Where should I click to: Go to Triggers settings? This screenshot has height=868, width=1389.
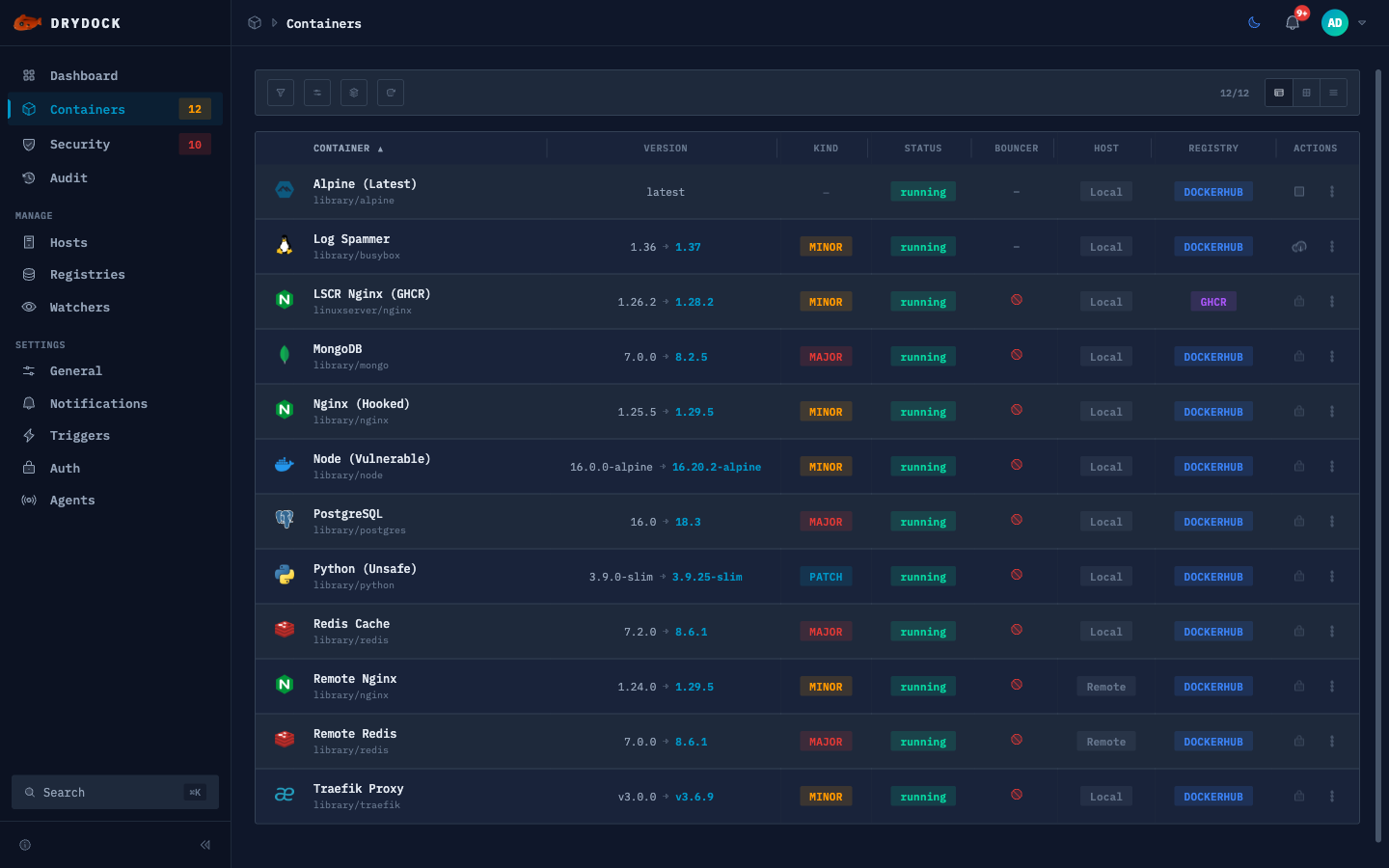(x=116, y=435)
